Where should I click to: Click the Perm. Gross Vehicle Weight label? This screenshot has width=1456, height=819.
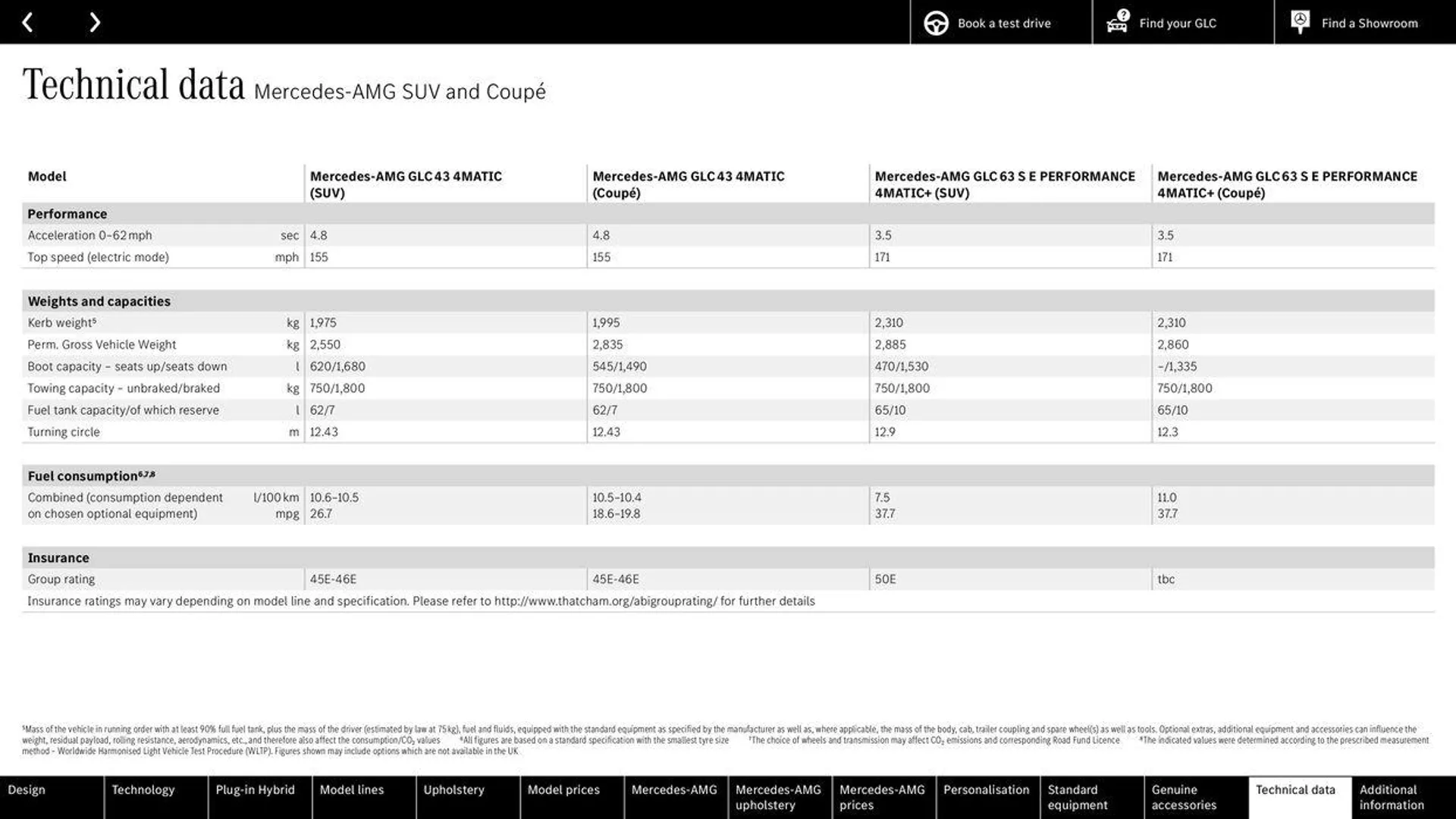pyautogui.click(x=102, y=344)
